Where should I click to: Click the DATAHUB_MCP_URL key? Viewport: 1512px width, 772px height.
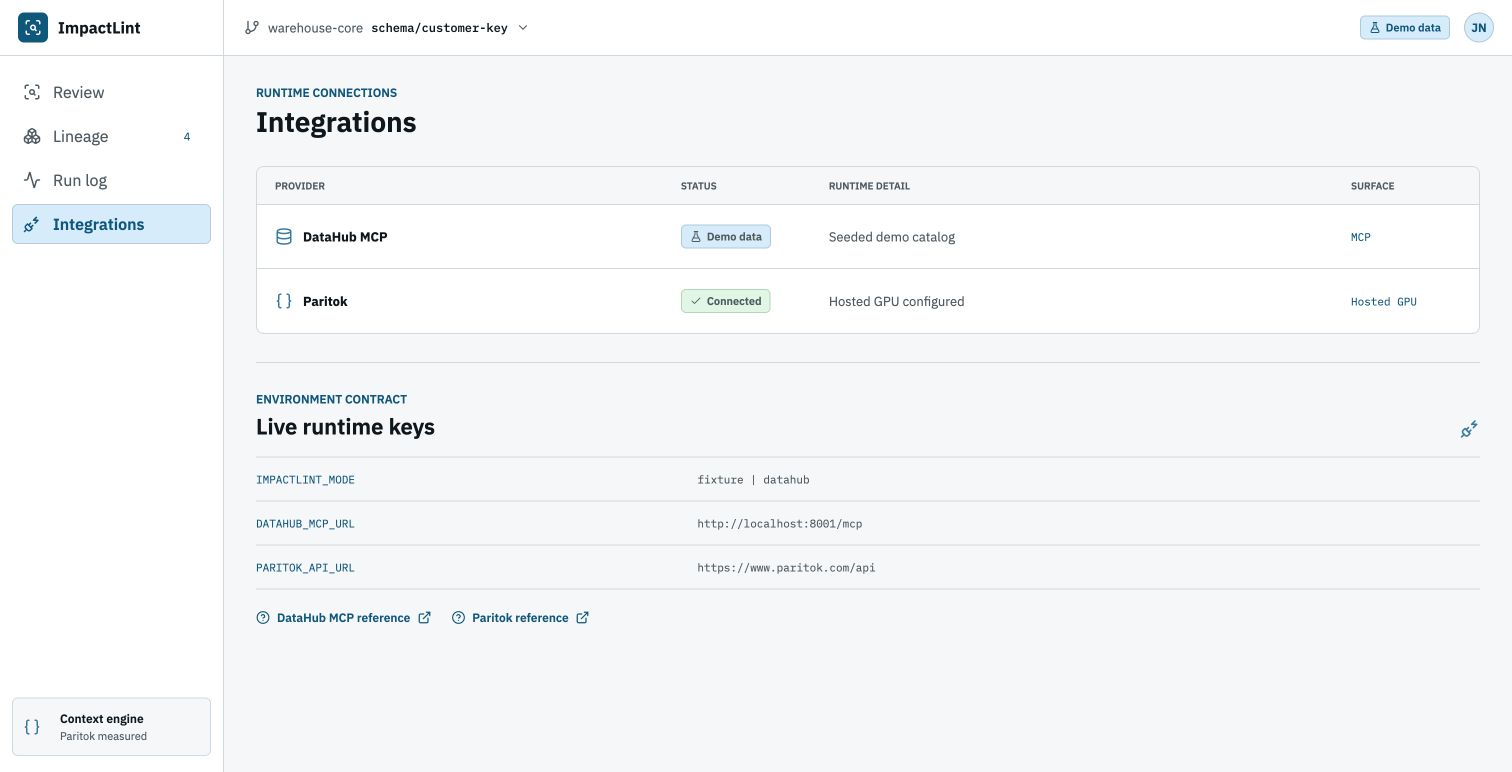305,524
